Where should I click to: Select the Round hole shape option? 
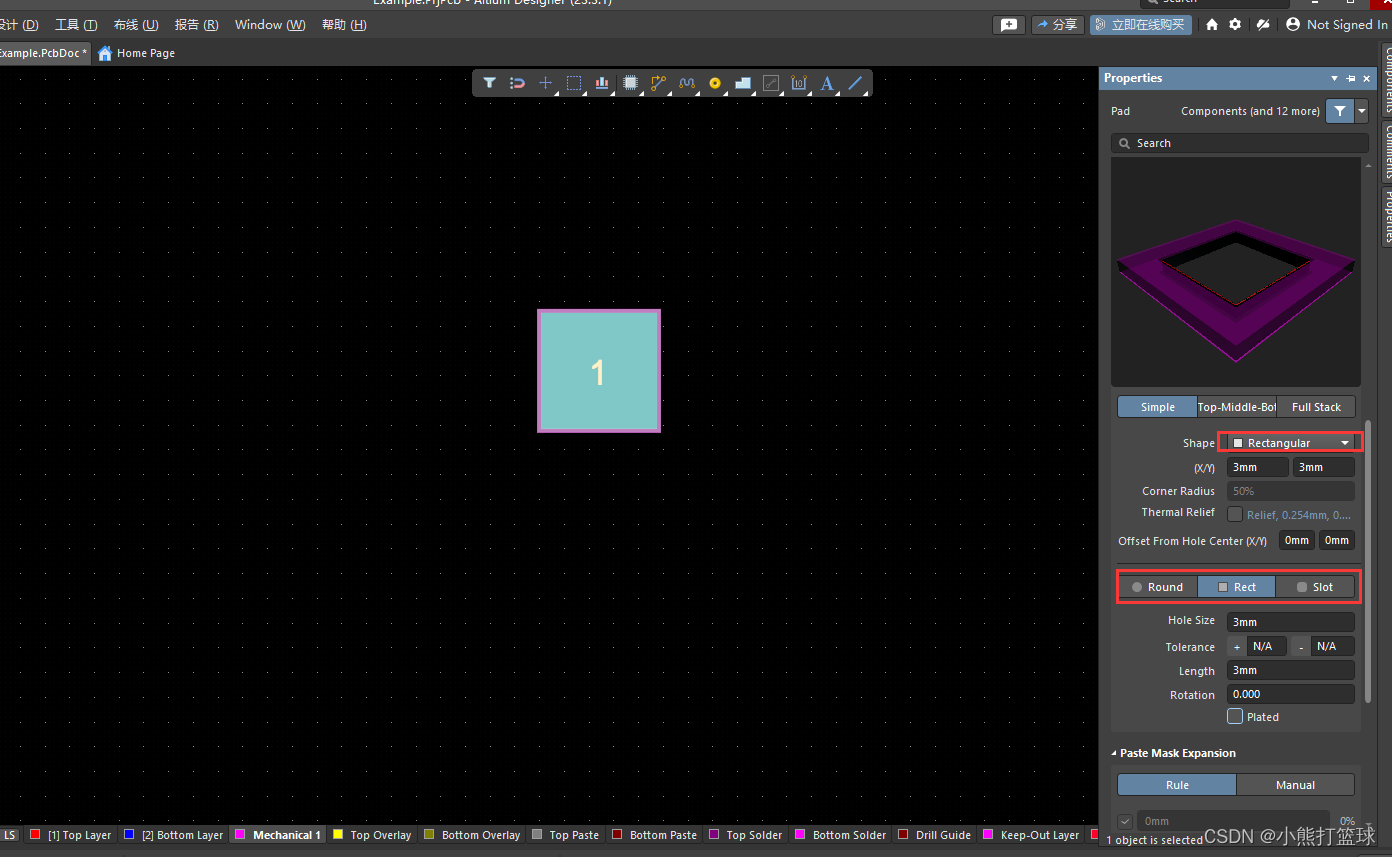1158,587
